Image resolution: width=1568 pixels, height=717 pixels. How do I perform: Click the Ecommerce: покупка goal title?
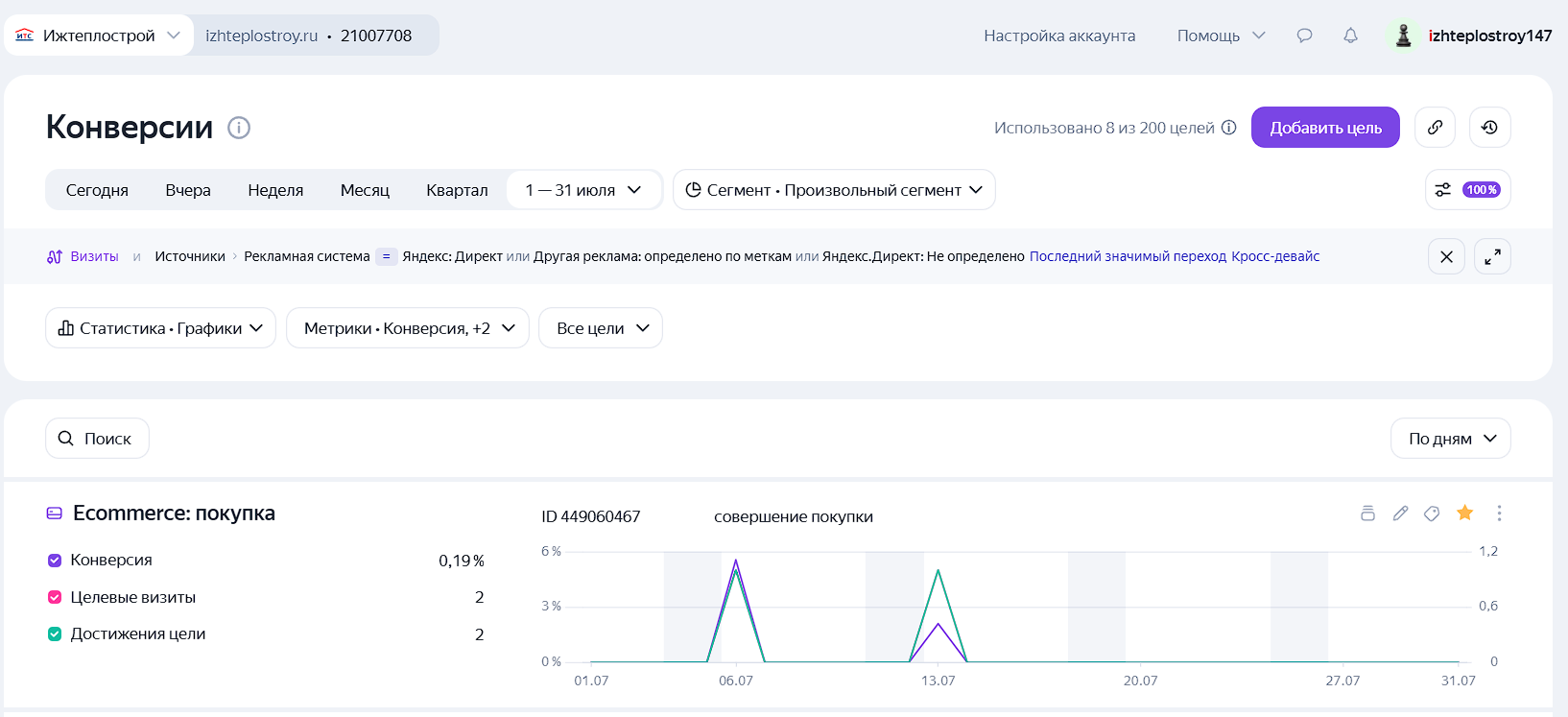tap(174, 514)
